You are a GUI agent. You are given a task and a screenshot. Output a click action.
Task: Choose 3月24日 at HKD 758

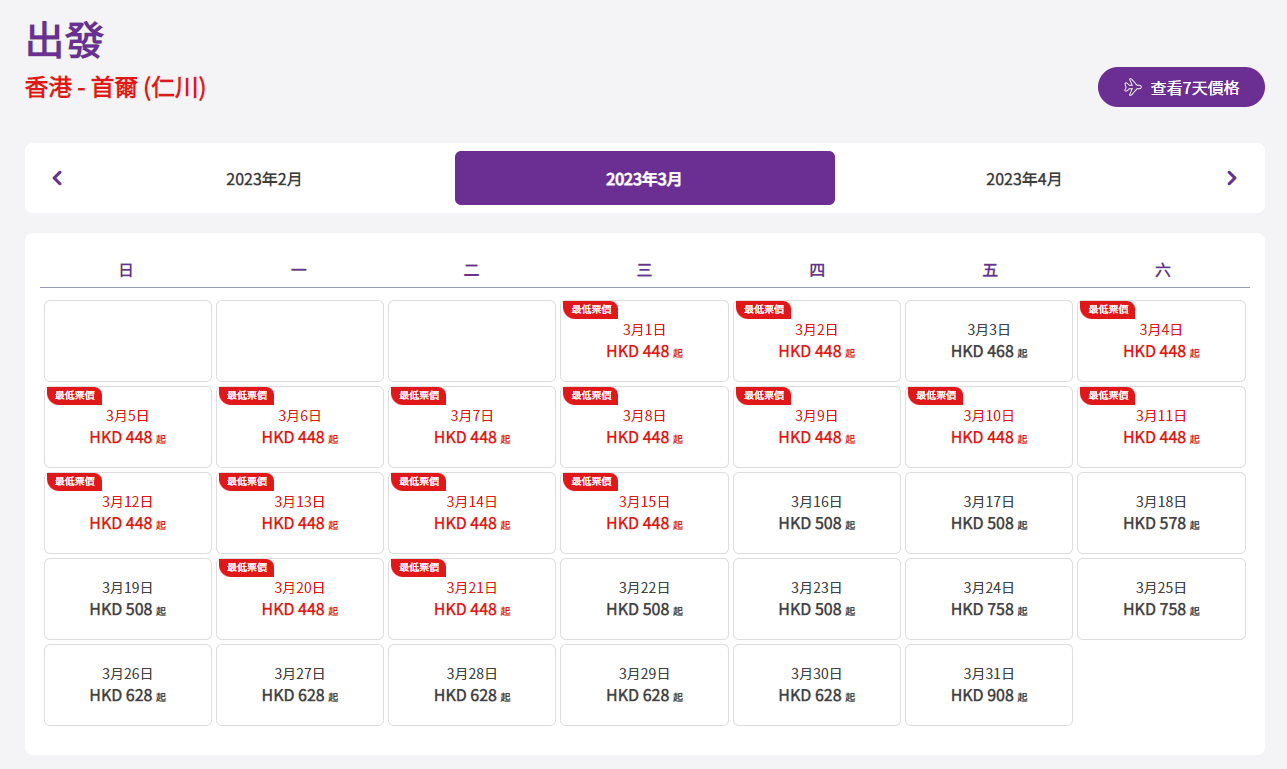click(x=988, y=599)
